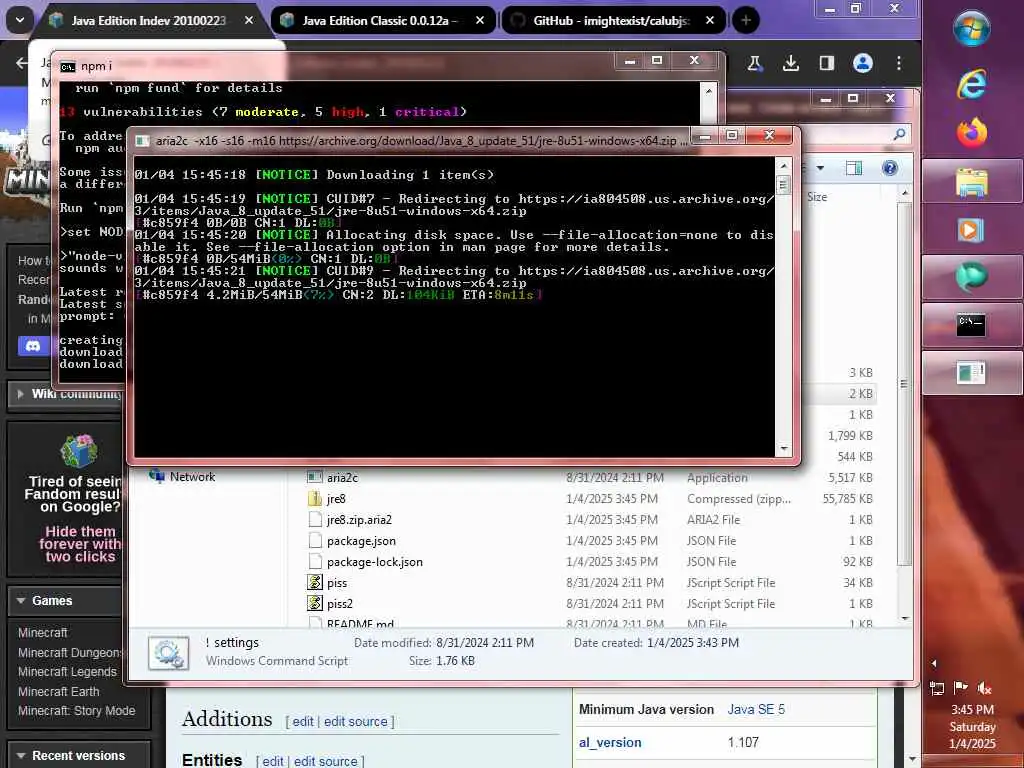This screenshot has height=768, width=1024.
Task: Click the Hide them forever ad text
Action: 80,544
